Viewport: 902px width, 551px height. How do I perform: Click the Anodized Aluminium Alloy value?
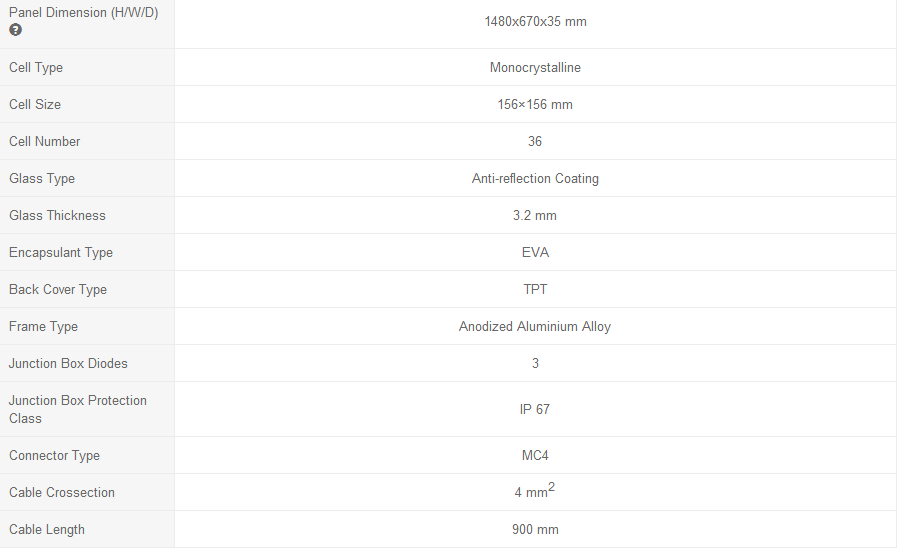coord(535,327)
